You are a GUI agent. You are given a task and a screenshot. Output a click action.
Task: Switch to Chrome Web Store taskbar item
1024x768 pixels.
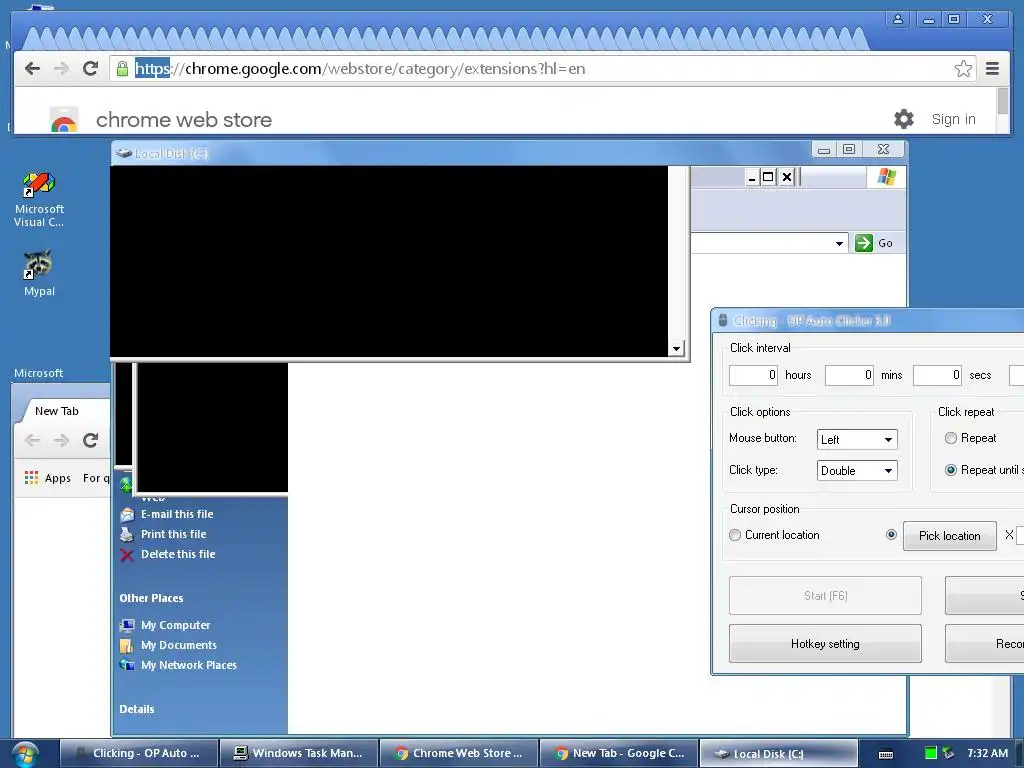click(x=459, y=753)
